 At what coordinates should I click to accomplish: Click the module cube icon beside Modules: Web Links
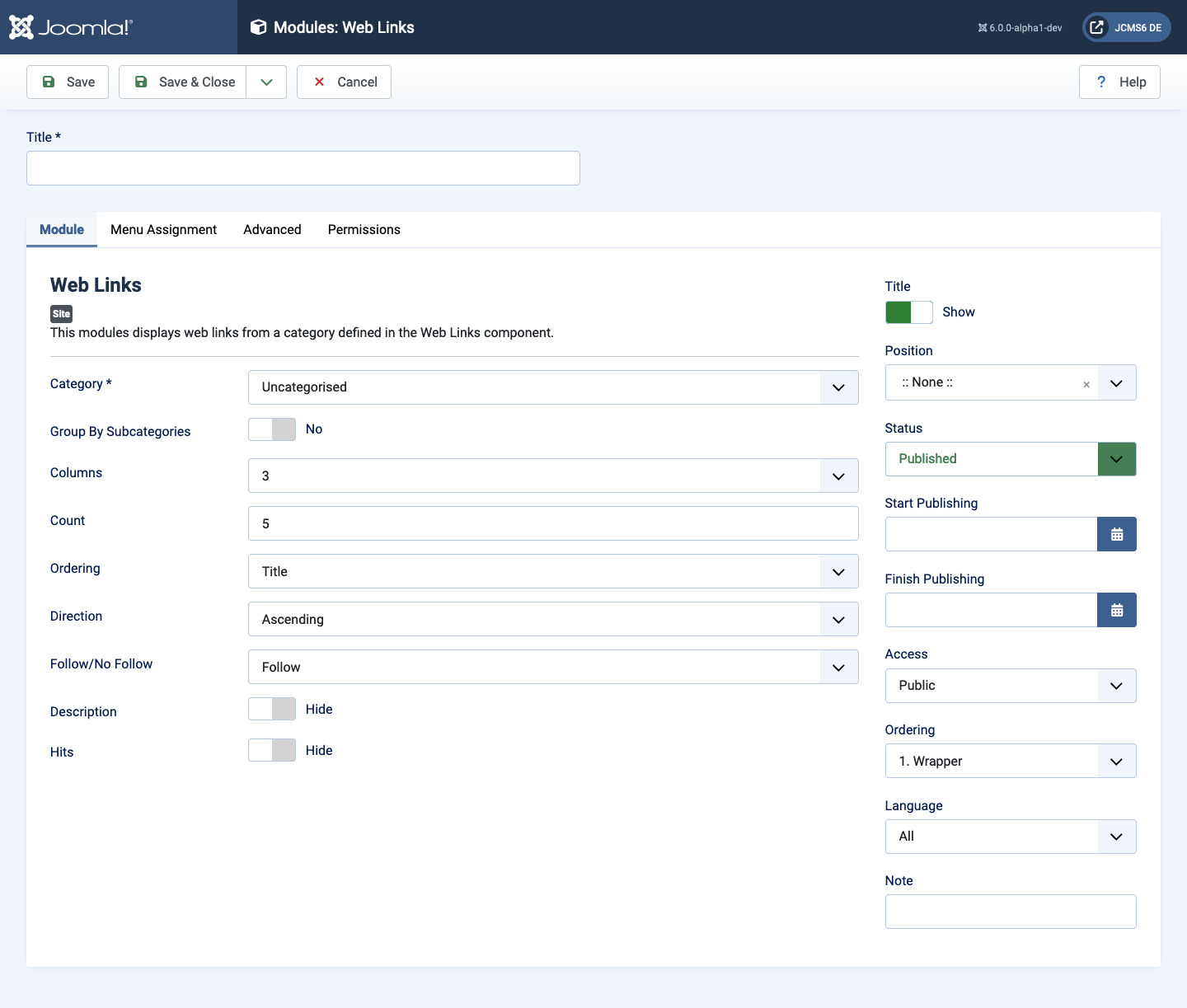click(x=258, y=27)
